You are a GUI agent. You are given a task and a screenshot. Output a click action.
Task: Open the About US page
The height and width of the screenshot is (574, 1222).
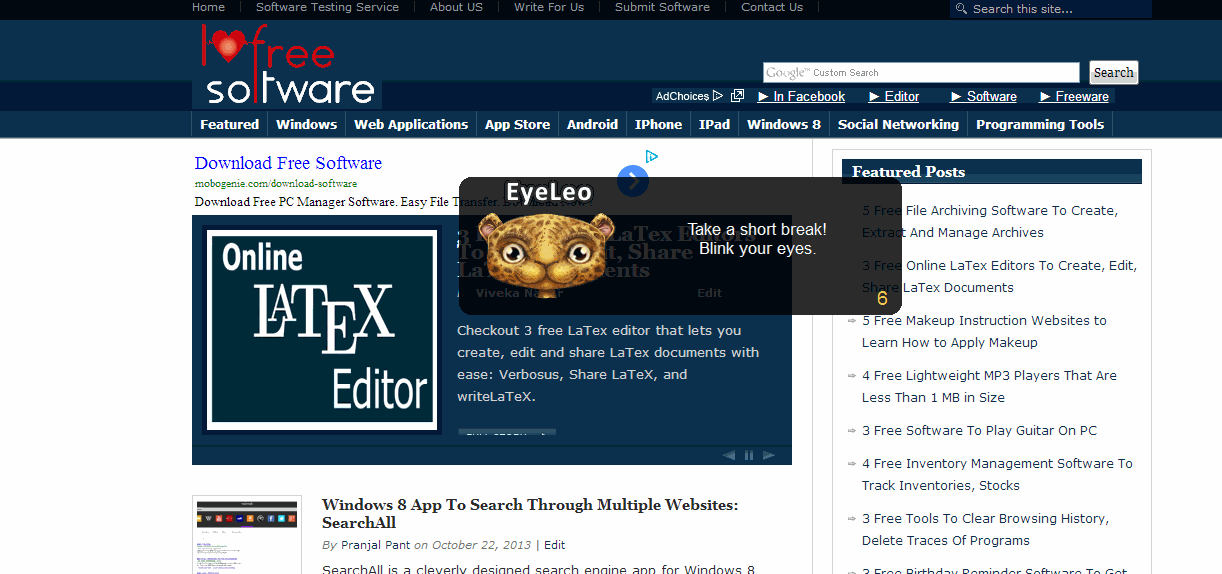(x=456, y=7)
